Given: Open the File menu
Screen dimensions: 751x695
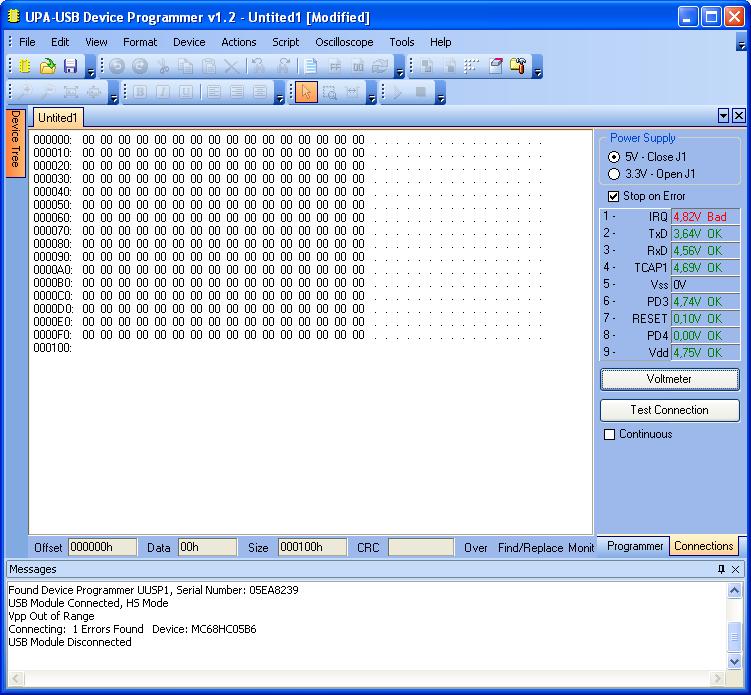Looking at the screenshot, I should (x=27, y=42).
